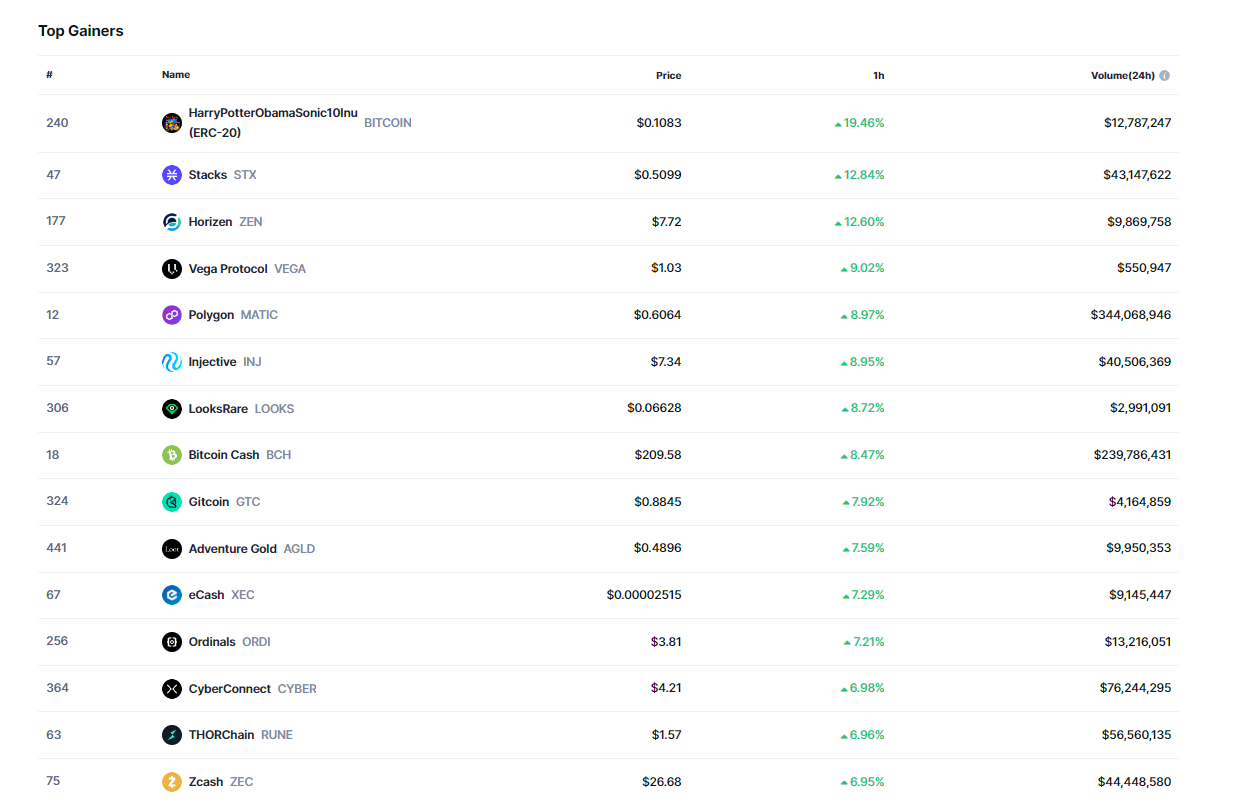The height and width of the screenshot is (805, 1241).
Task: Open the Ordinals ORDI link
Action: click(x=212, y=642)
